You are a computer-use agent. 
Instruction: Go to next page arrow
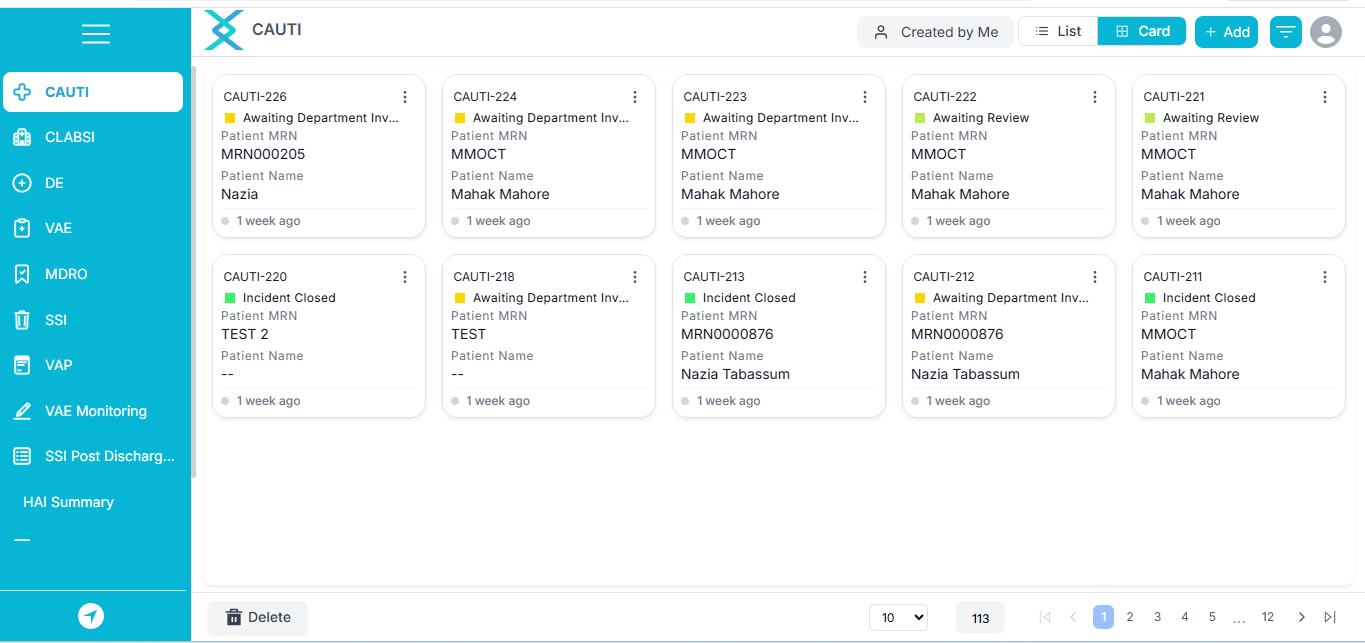pos(1301,617)
